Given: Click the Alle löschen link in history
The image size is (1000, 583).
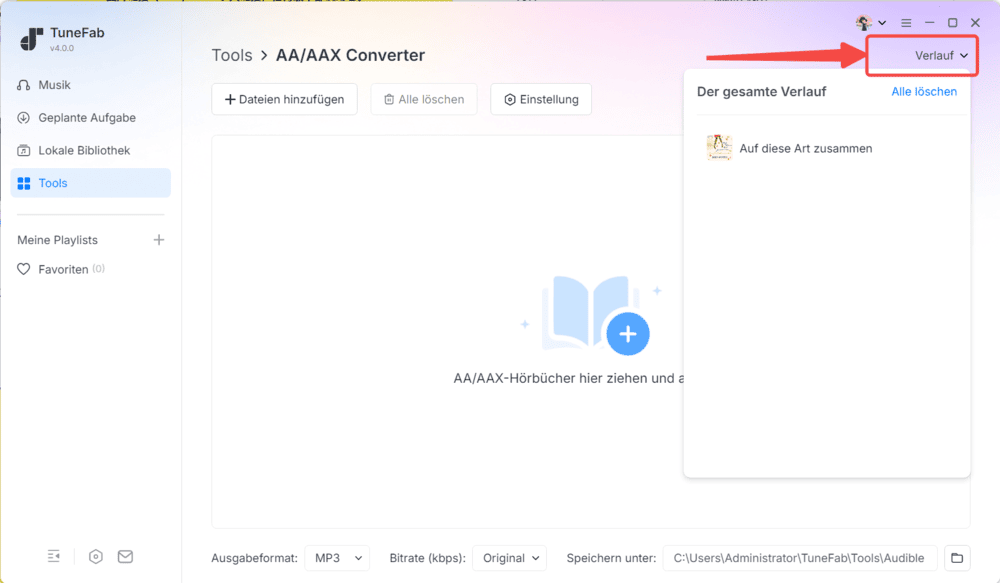Looking at the screenshot, I should tap(924, 92).
